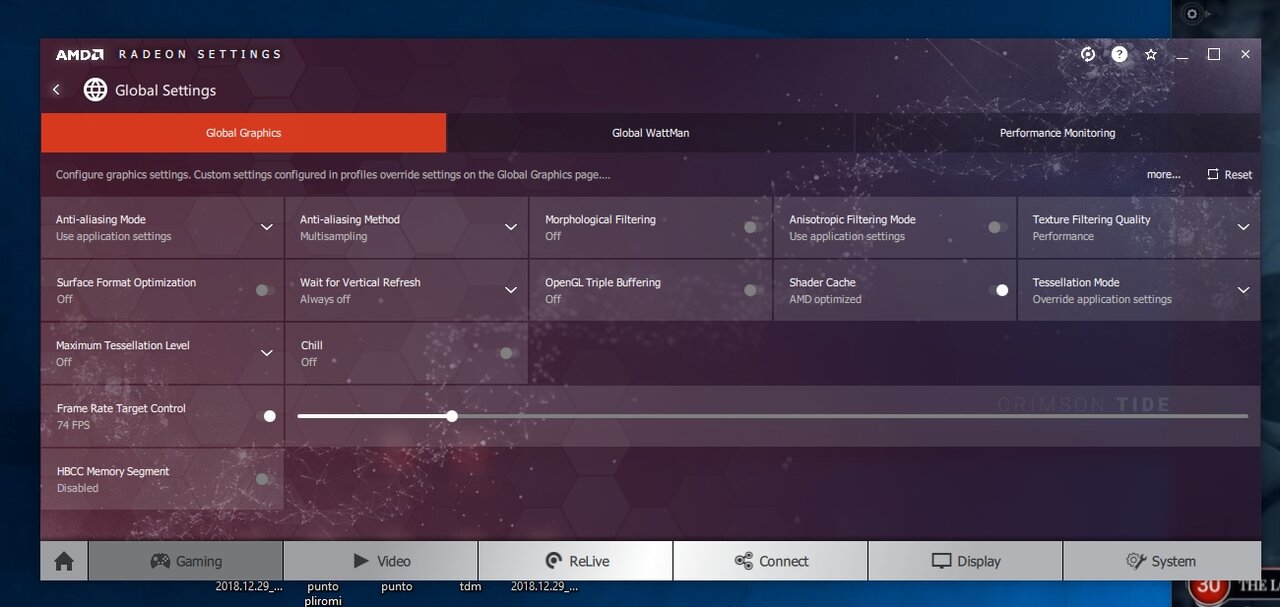Turn off the Shader Cache toggle
The width and height of the screenshot is (1280, 607).
pyautogui.click(x=998, y=290)
